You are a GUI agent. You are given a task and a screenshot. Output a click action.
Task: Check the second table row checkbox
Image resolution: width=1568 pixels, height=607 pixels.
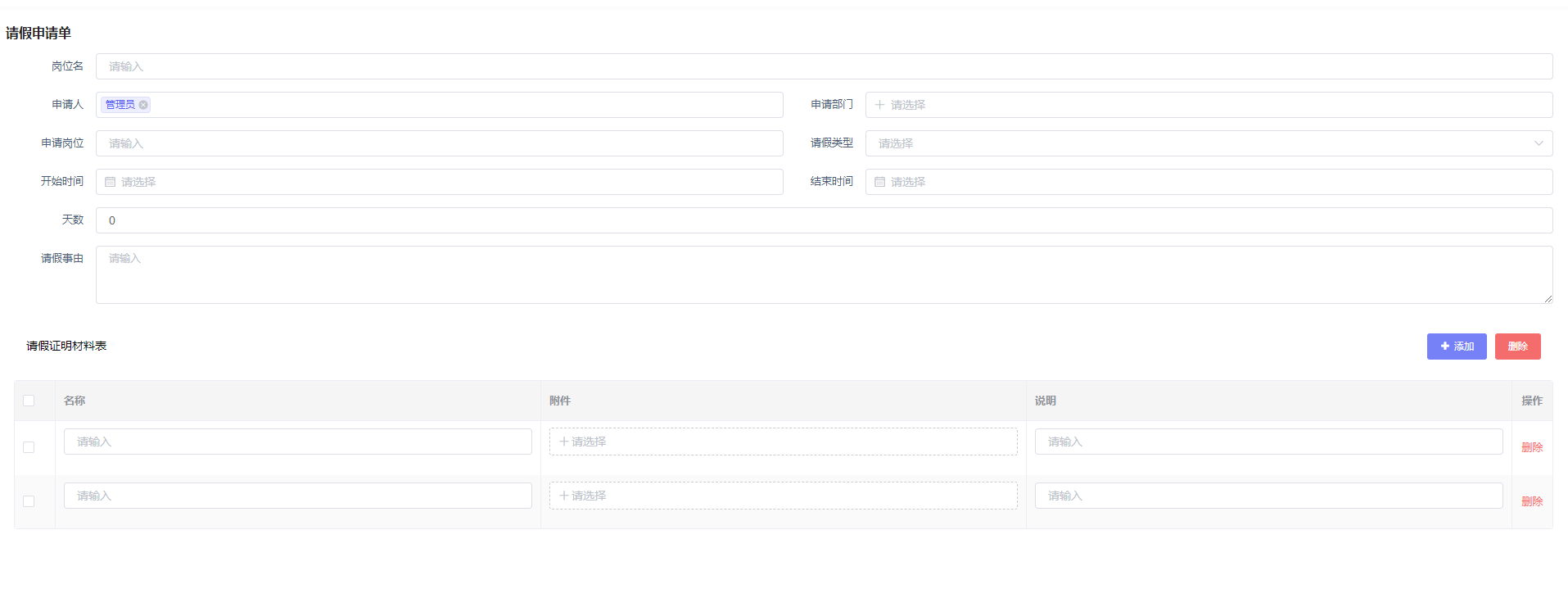[x=29, y=501]
